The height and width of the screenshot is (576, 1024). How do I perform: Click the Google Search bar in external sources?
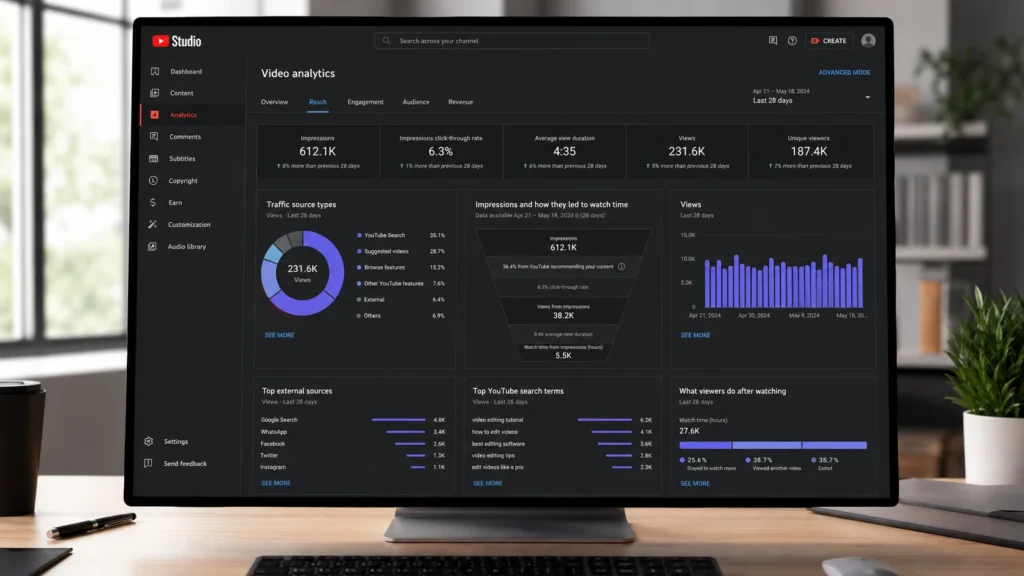[x=398, y=420]
